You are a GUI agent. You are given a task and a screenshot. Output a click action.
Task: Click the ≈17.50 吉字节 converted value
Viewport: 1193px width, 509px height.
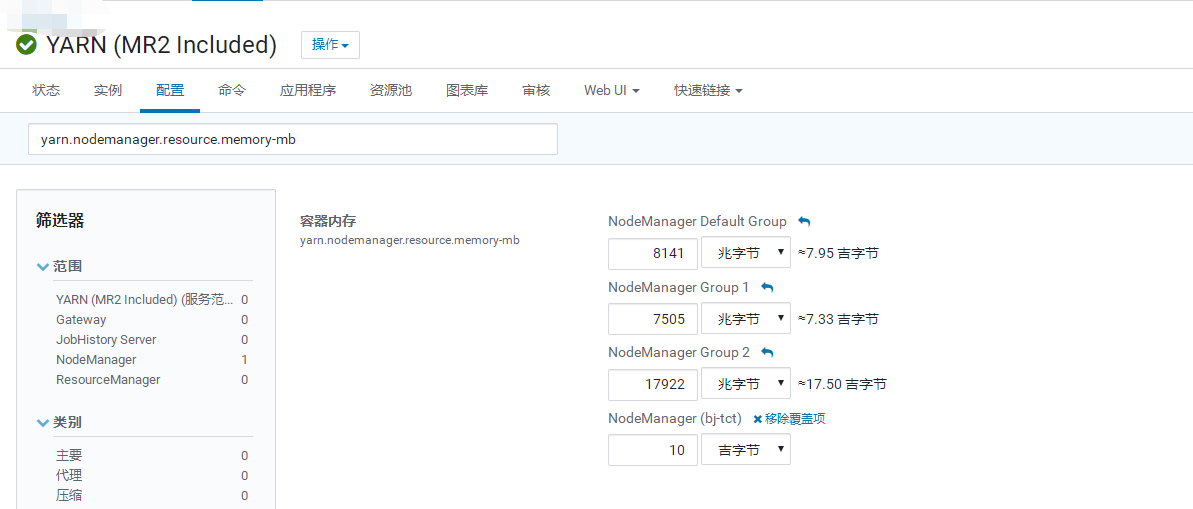841,384
